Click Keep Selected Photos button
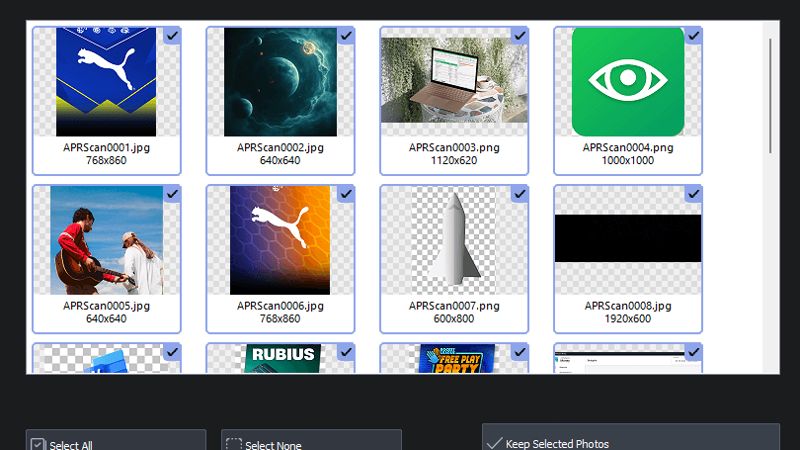This screenshot has height=450, width=800. 631,437
